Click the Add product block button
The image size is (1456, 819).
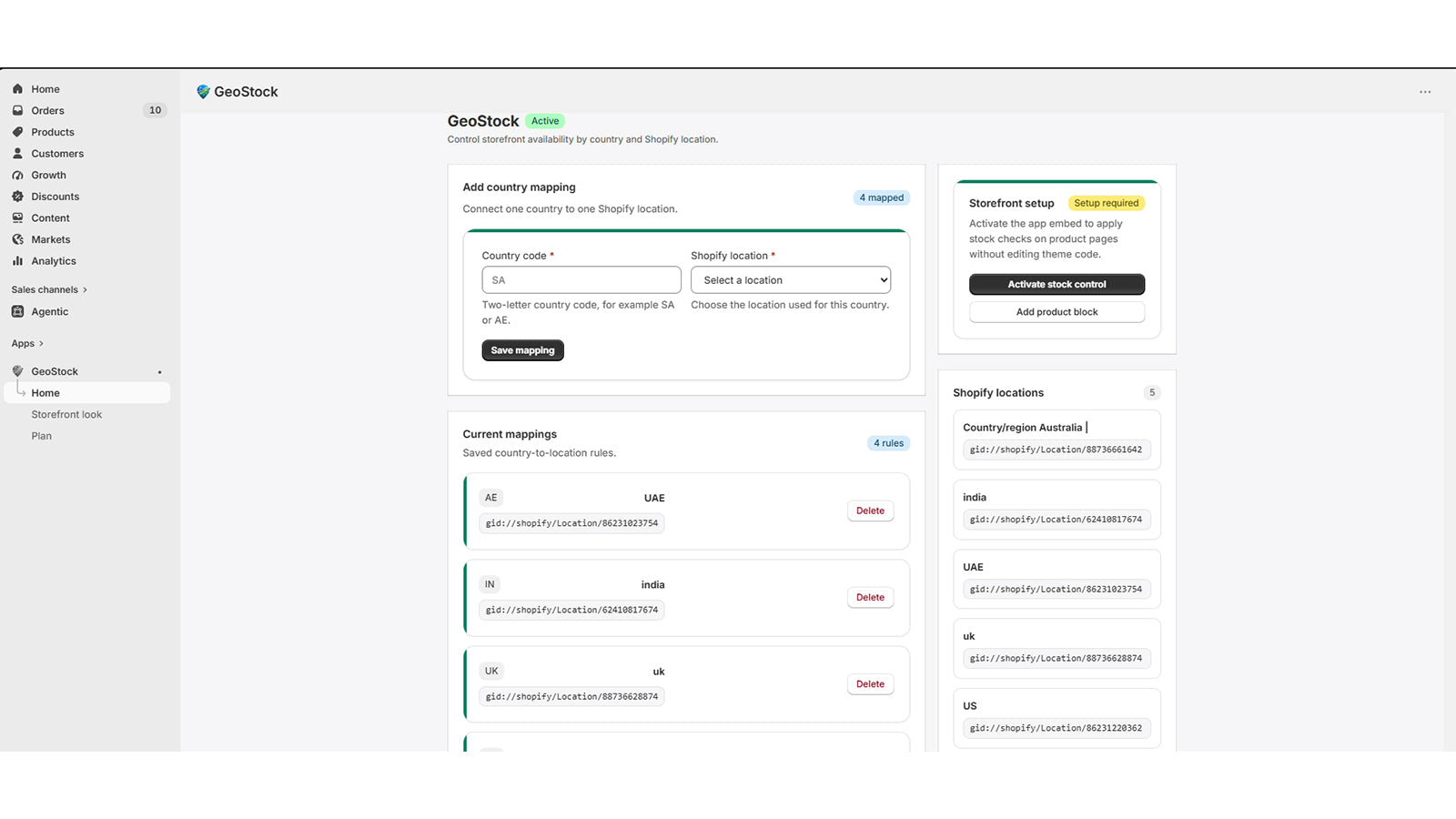pos(1057,312)
